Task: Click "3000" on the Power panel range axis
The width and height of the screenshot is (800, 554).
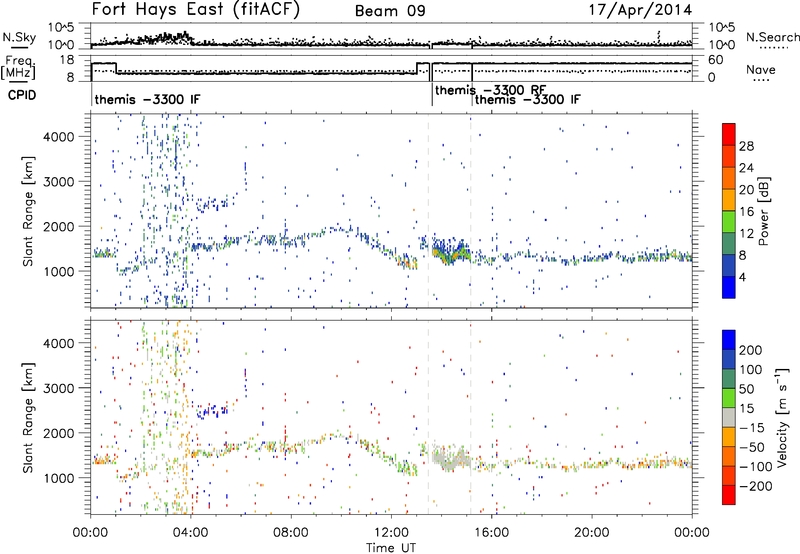Action: click(59, 182)
